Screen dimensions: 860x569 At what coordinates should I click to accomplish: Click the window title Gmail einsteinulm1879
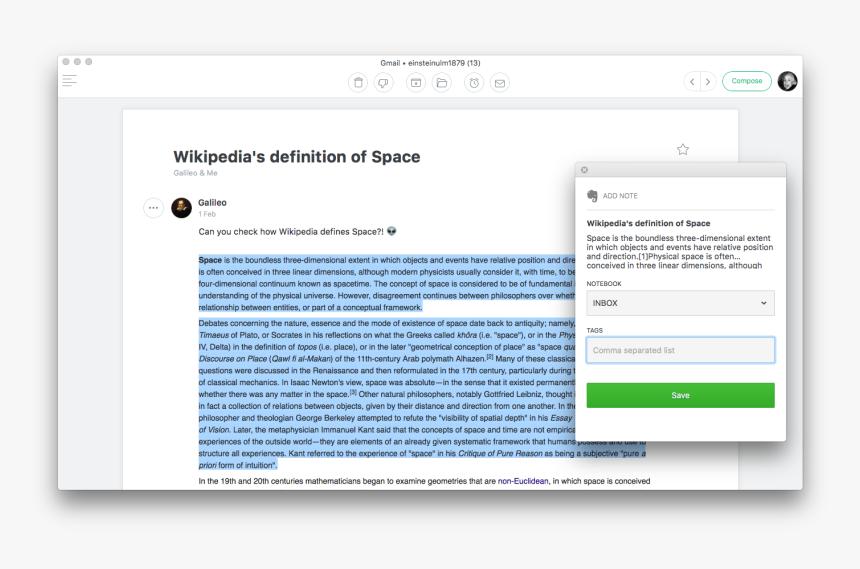pyautogui.click(x=431, y=63)
